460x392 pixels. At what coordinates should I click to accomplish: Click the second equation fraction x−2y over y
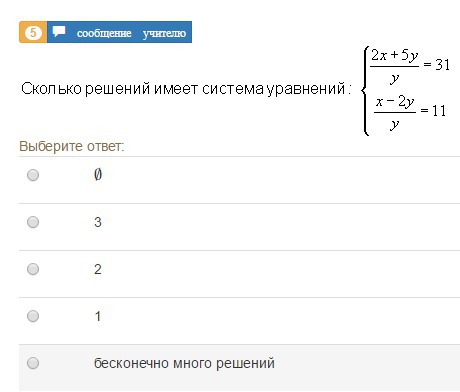(x=395, y=113)
